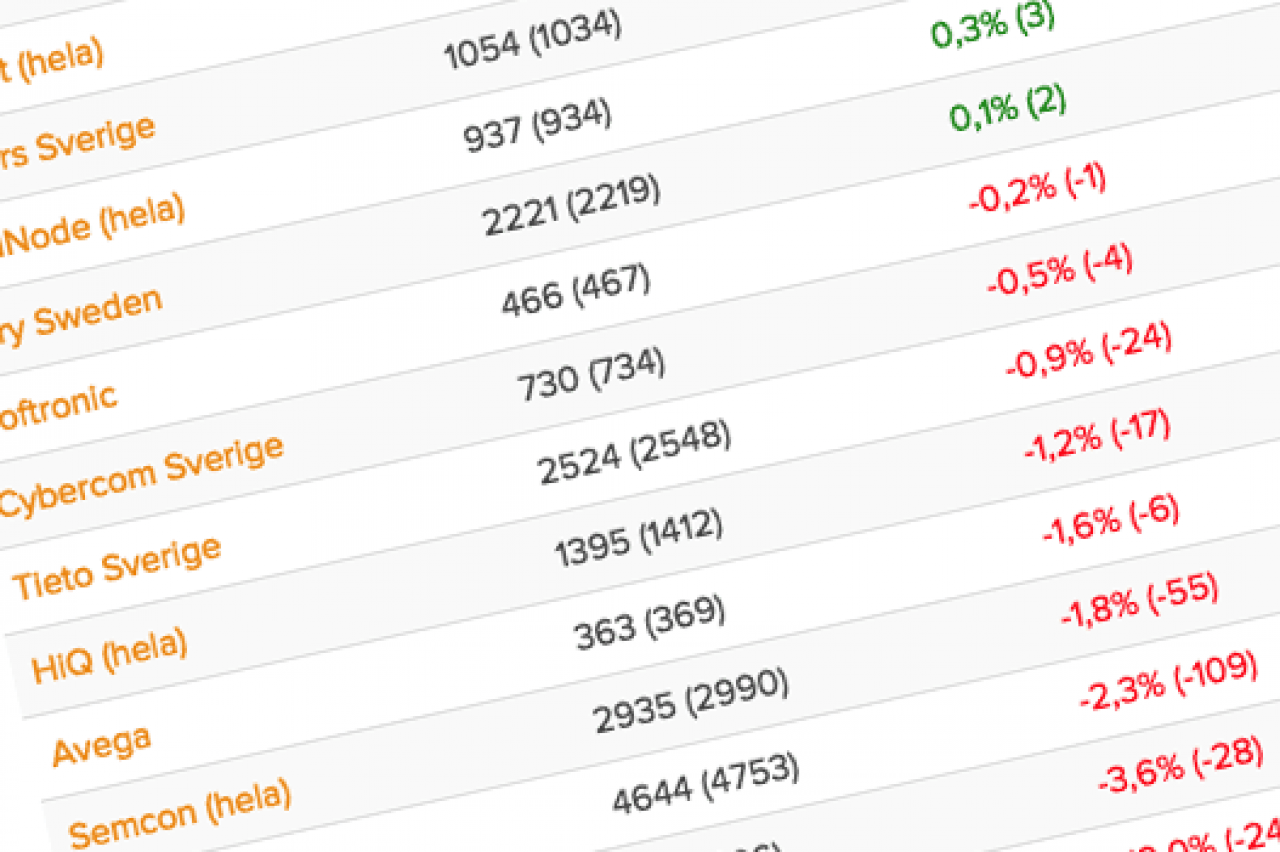Open the Avega company link
This screenshot has width=1280, height=852.
(x=102, y=745)
